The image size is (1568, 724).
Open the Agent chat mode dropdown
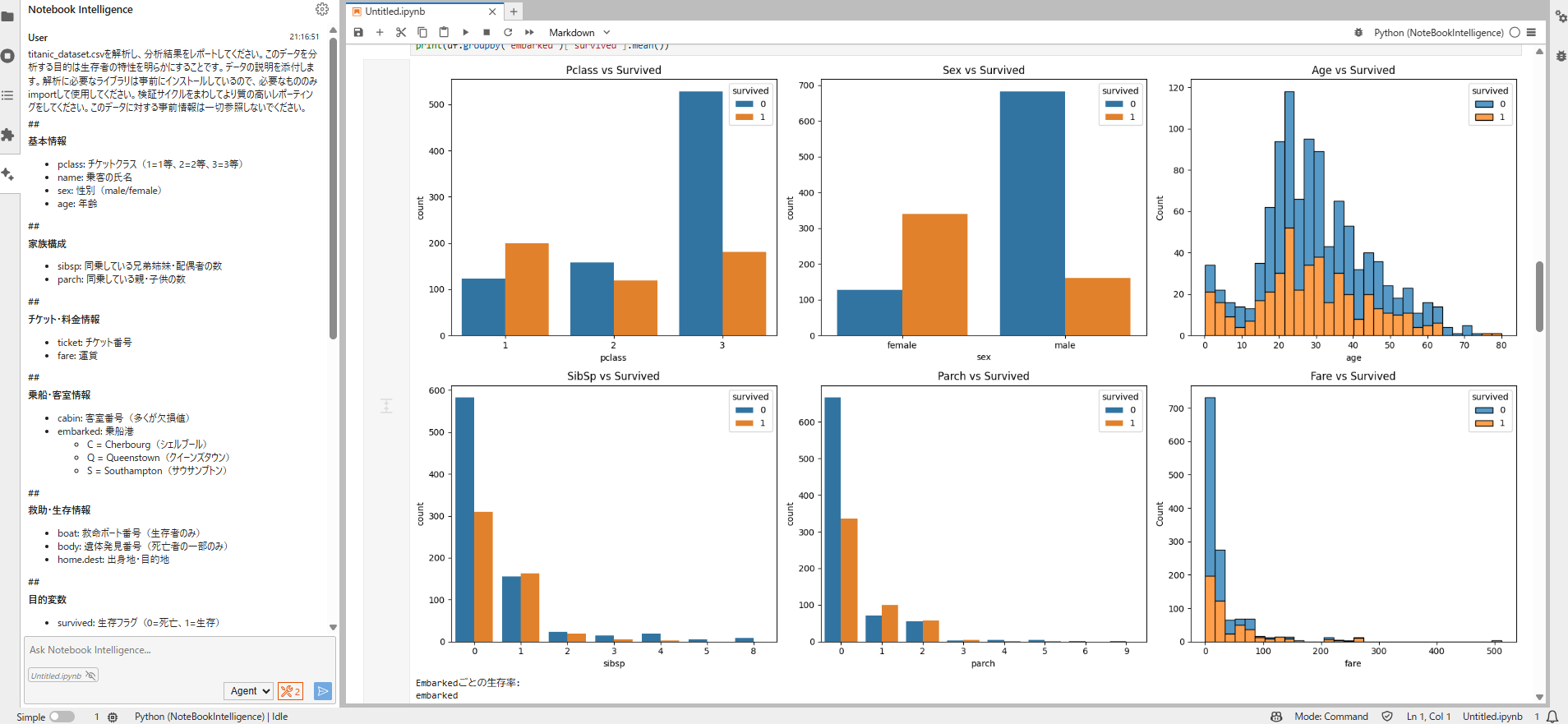coord(248,691)
